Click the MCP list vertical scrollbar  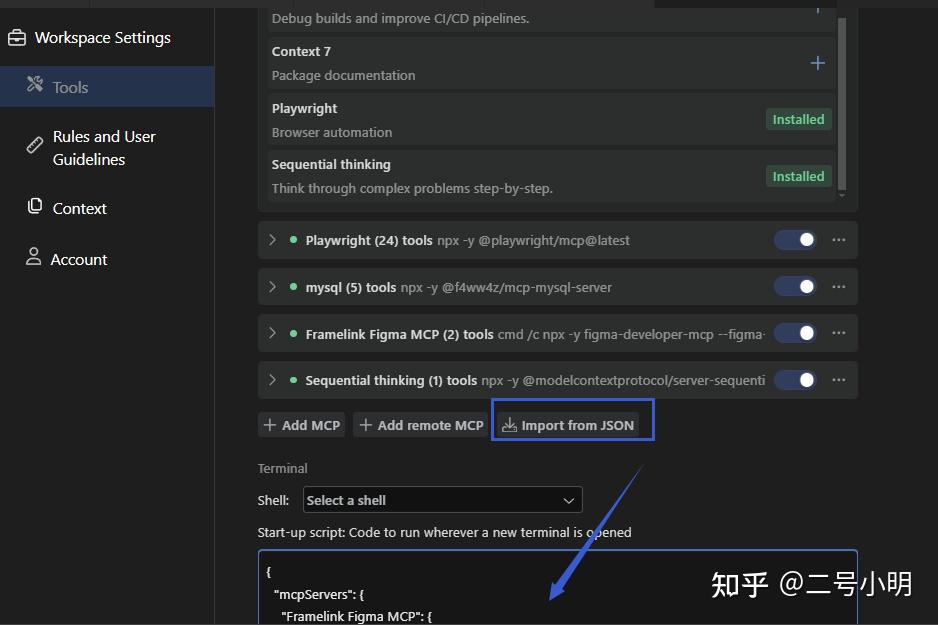(x=842, y=103)
